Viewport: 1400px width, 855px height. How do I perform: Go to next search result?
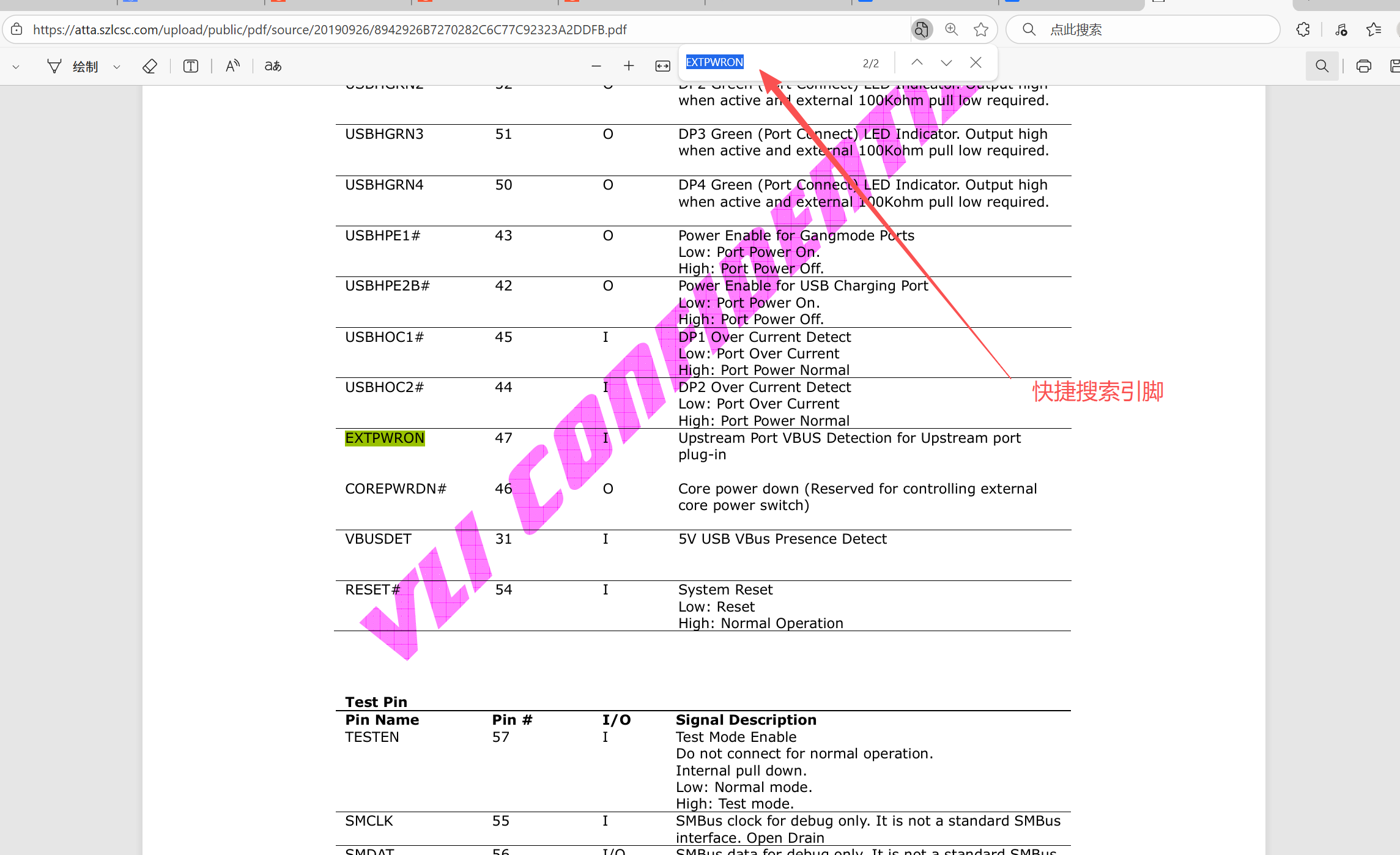tap(946, 62)
